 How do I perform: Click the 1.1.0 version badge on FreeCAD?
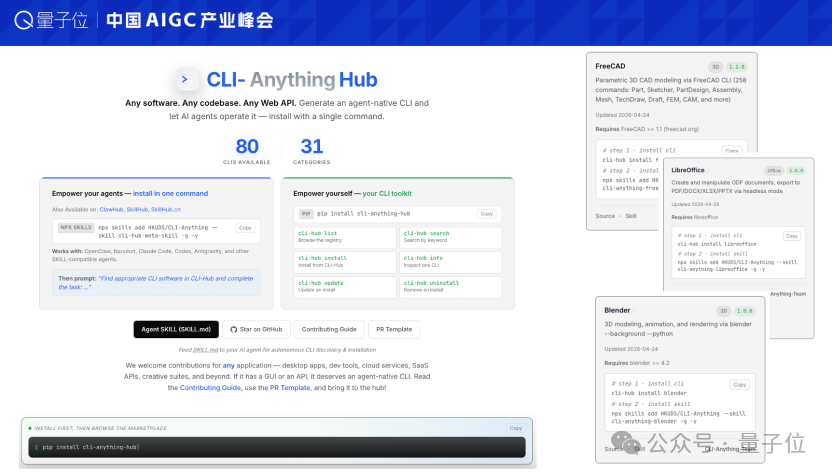coord(736,67)
